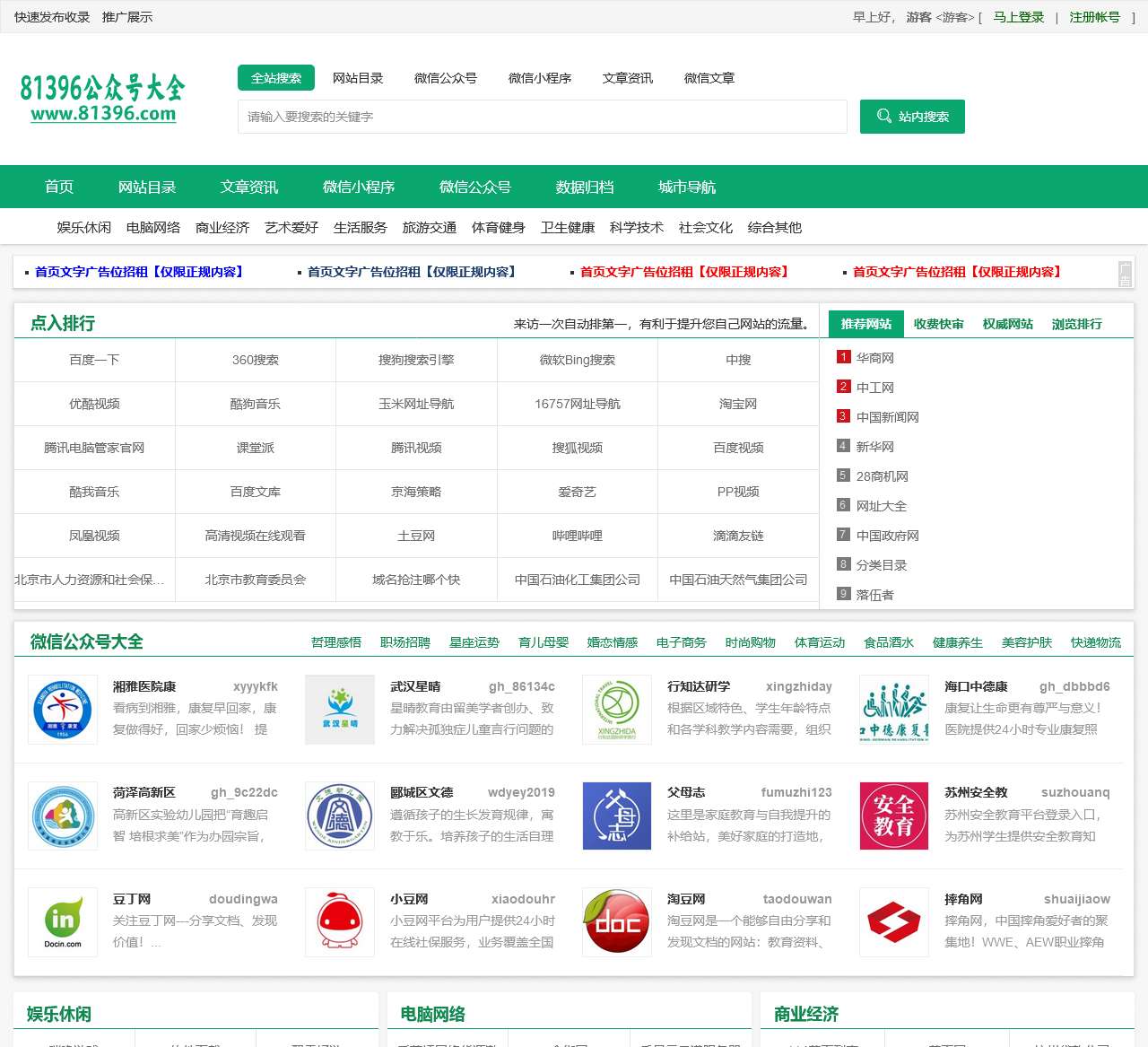Screen dimensions: 1148x1047
Task: Open the 卫生健康 category link
Action: [568, 228]
